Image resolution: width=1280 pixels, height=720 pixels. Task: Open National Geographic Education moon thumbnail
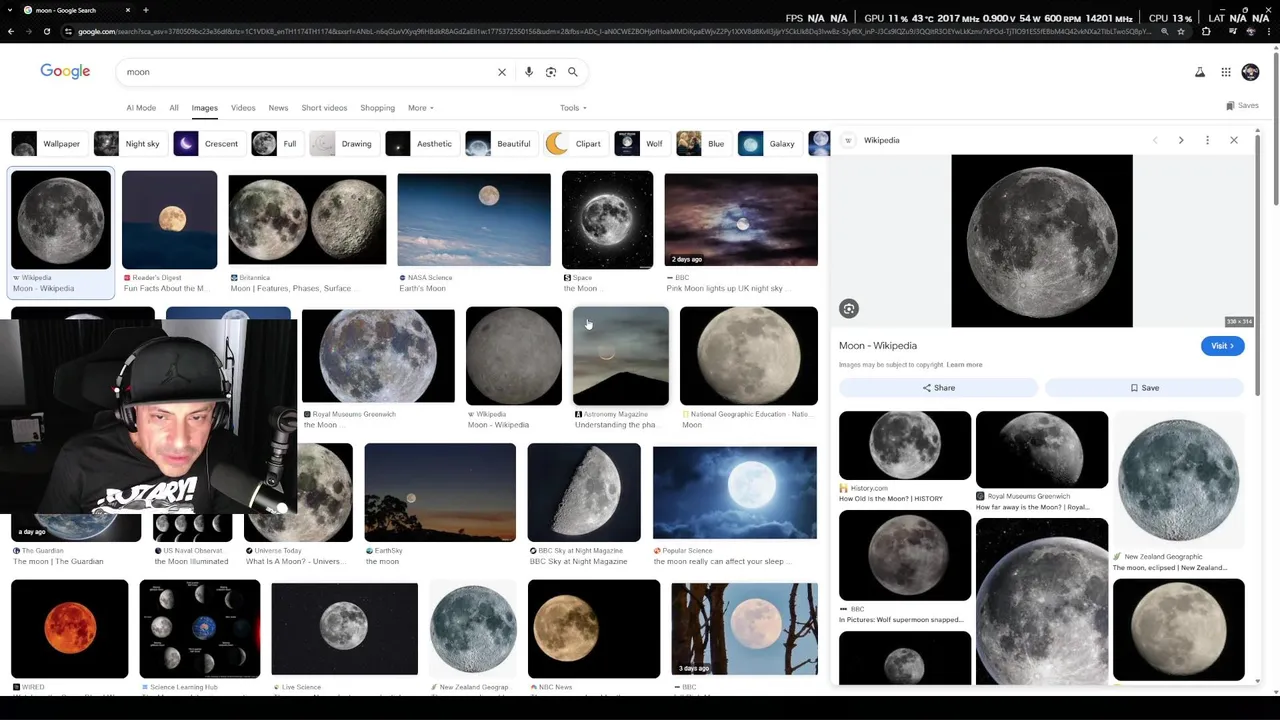point(749,356)
